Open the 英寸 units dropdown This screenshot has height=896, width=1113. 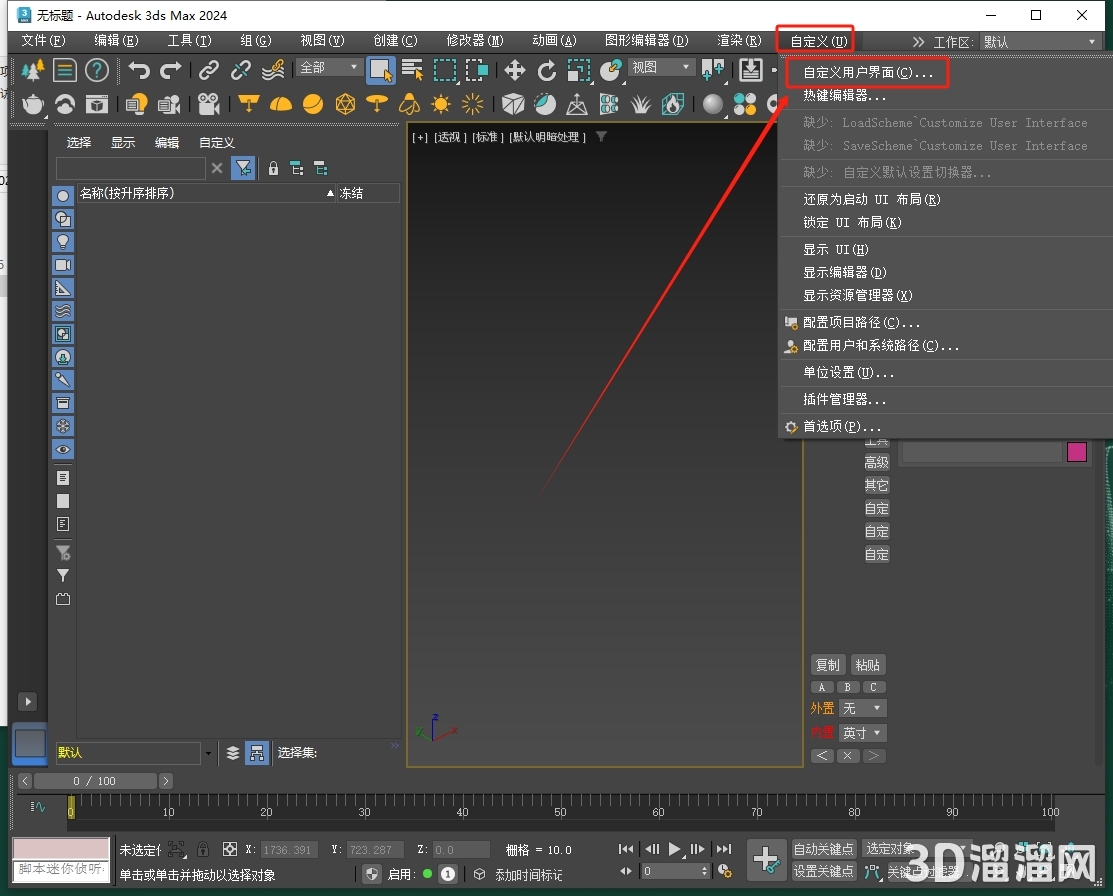click(x=862, y=733)
